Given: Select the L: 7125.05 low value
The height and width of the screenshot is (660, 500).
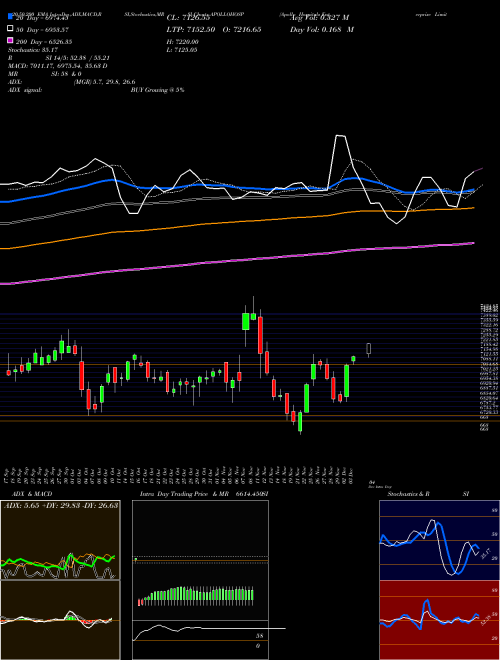Looking at the screenshot, I should [x=182, y=50].
